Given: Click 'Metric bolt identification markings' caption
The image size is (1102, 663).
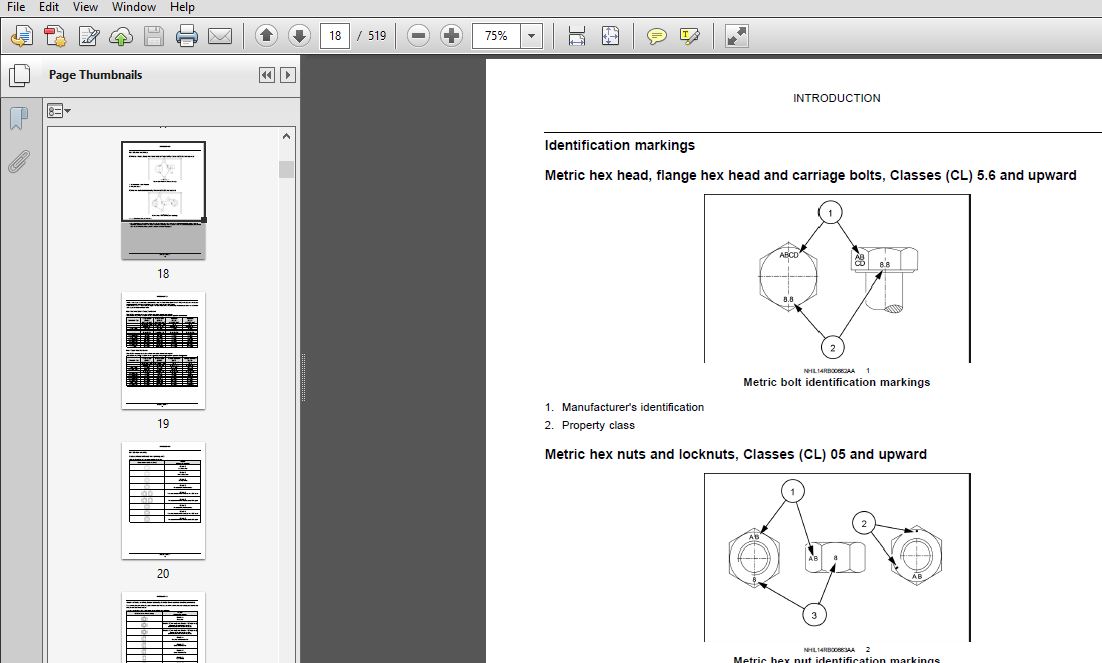Looking at the screenshot, I should pyautogui.click(x=836, y=382).
